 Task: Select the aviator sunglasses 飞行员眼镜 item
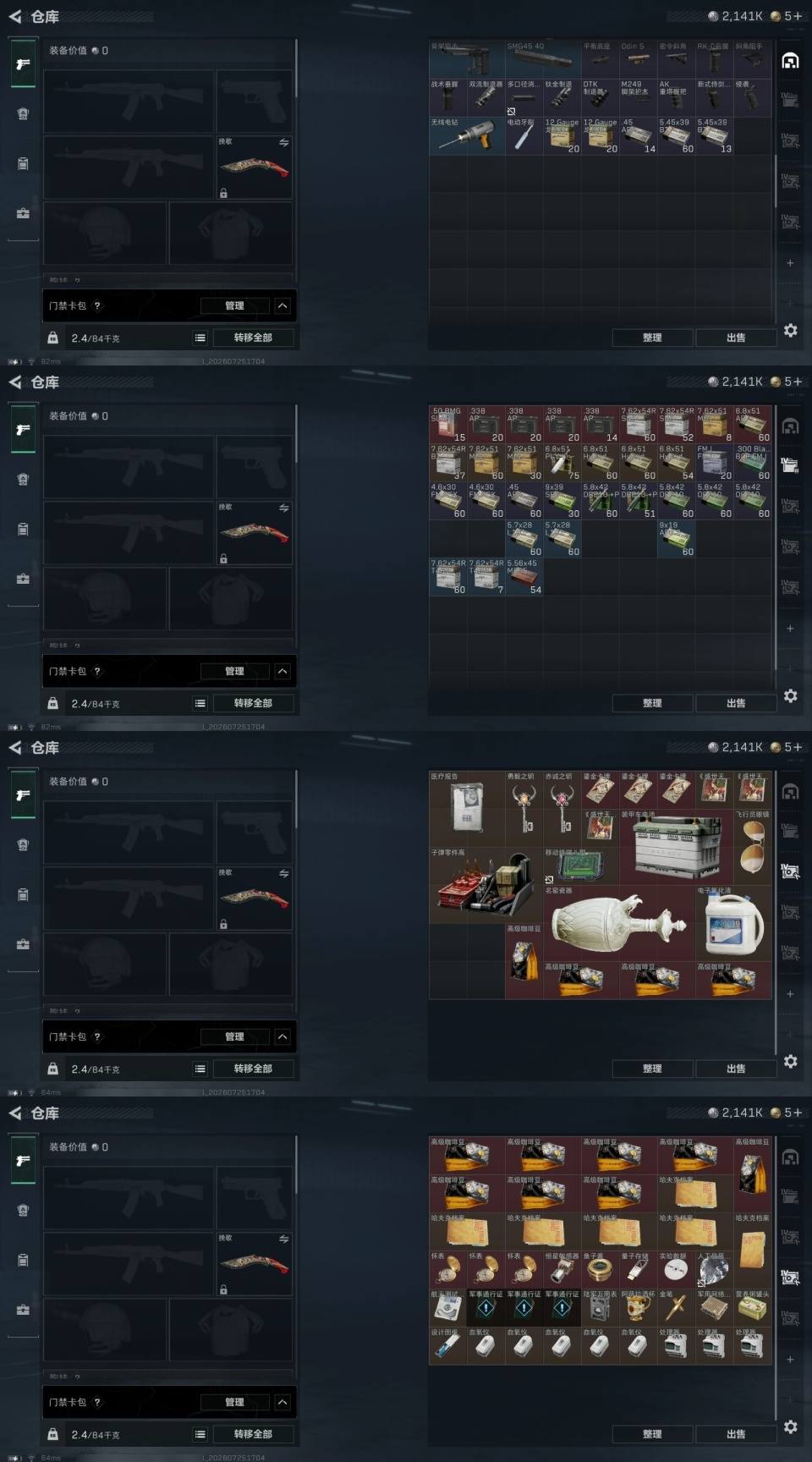753,847
